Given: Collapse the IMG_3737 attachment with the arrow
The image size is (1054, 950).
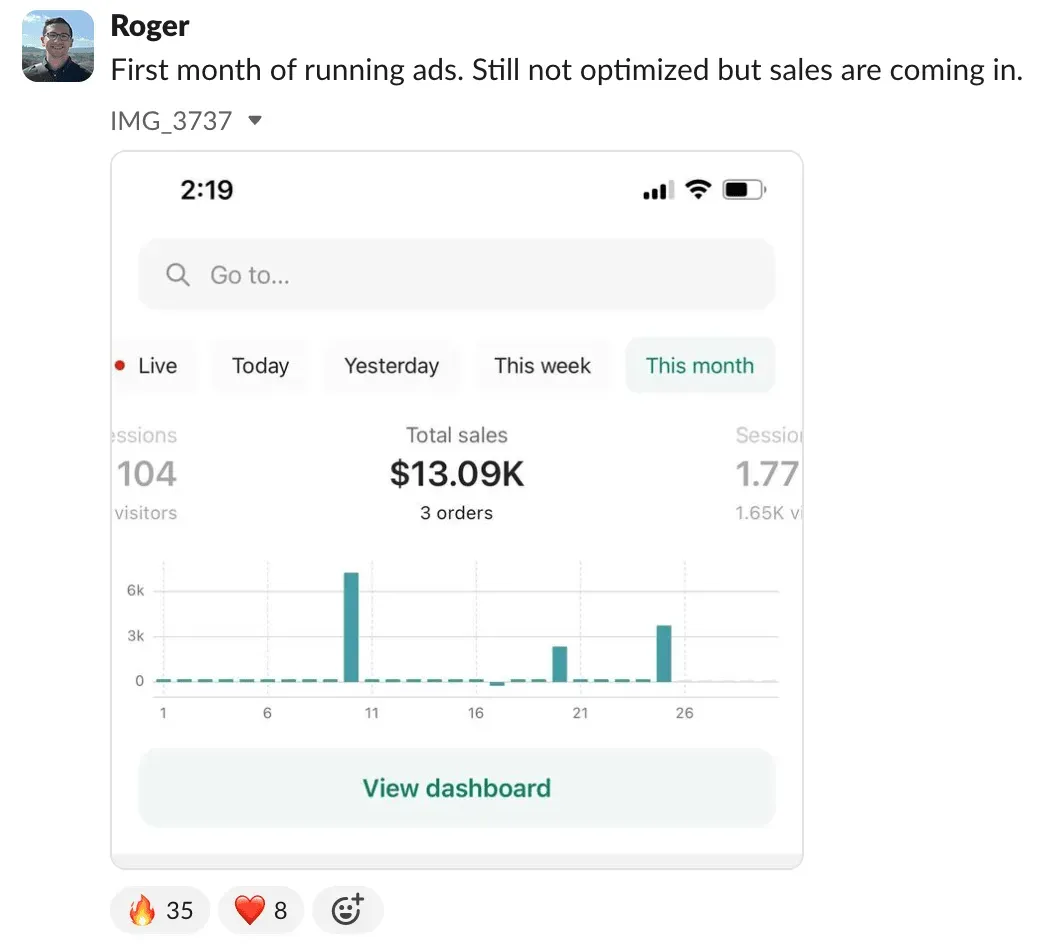Looking at the screenshot, I should click(255, 120).
